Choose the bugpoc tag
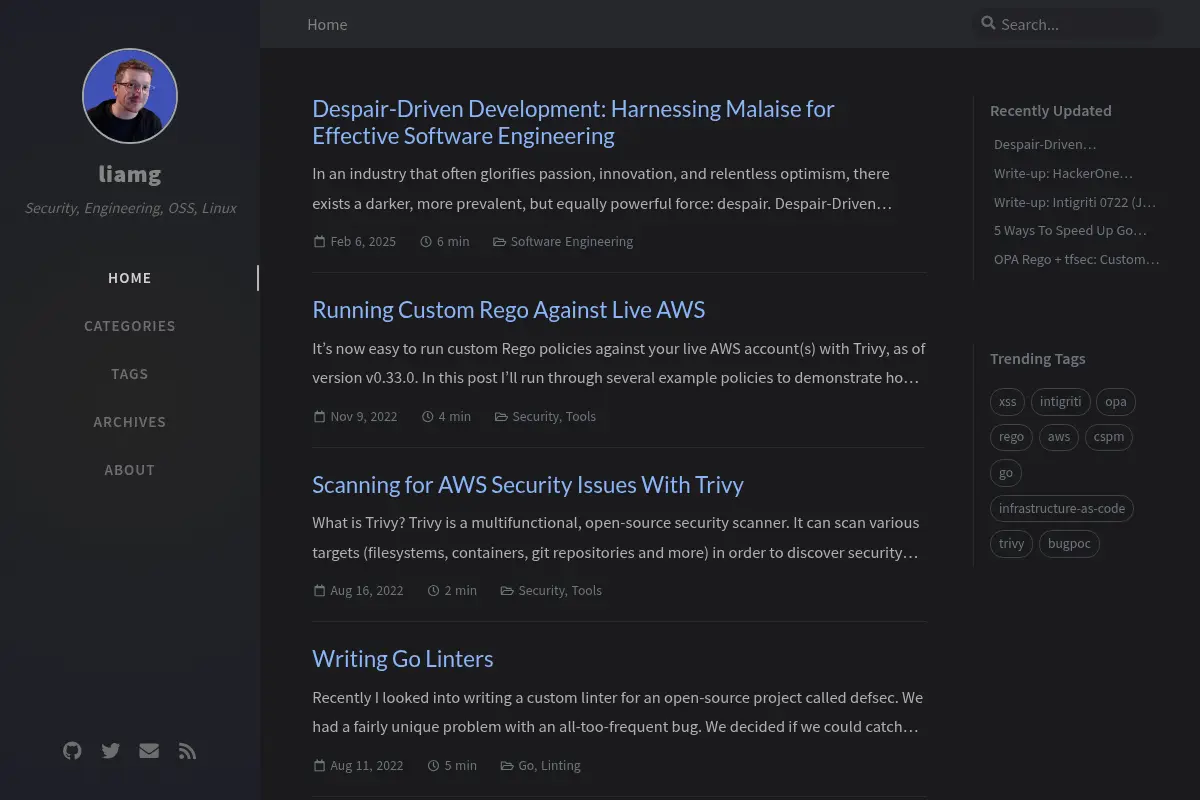This screenshot has height=800, width=1200. point(1069,544)
